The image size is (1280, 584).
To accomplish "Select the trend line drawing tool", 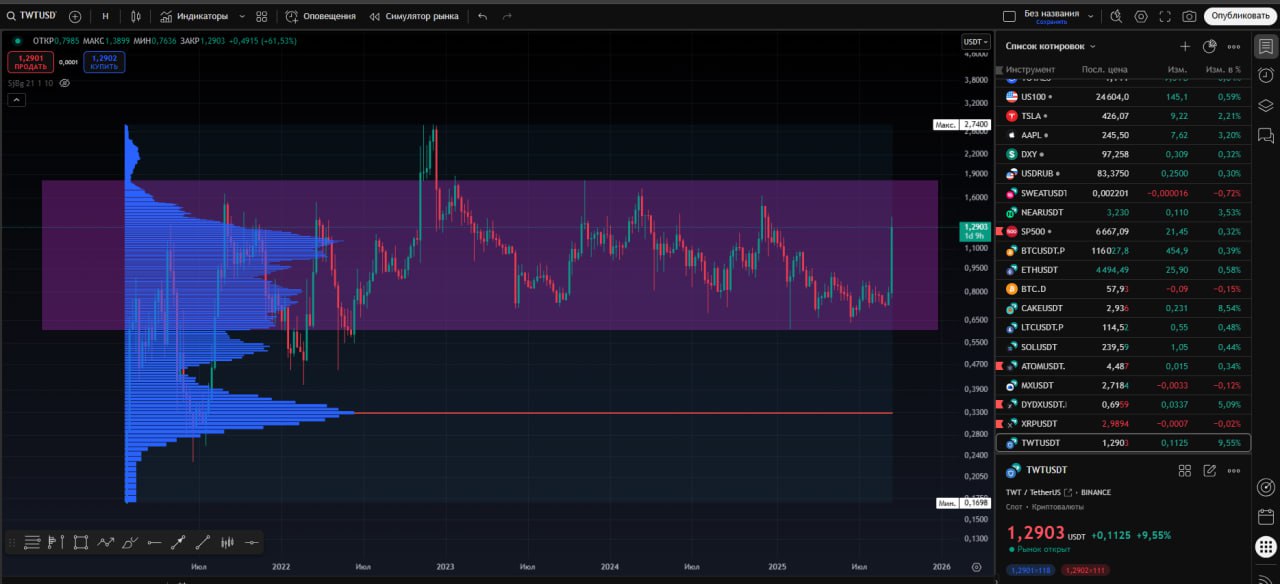I will 202,542.
